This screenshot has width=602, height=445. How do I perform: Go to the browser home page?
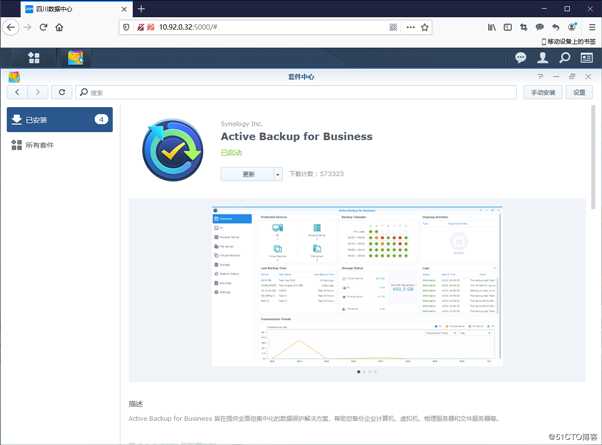coord(59,27)
